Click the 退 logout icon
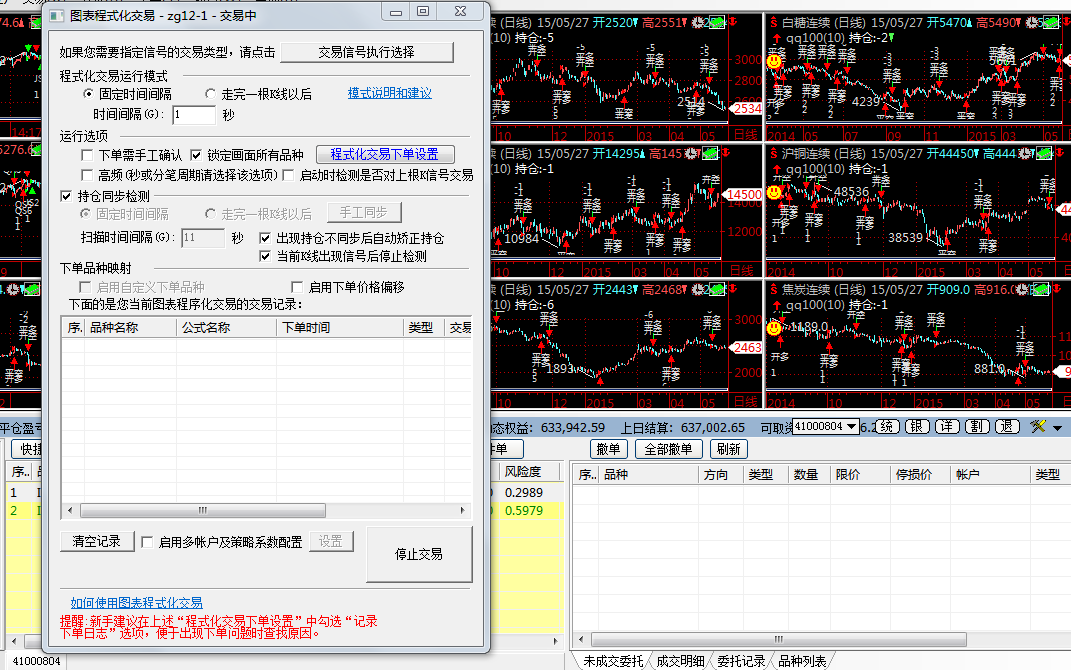Image resolution: width=1071 pixels, height=670 pixels. [x=1007, y=426]
